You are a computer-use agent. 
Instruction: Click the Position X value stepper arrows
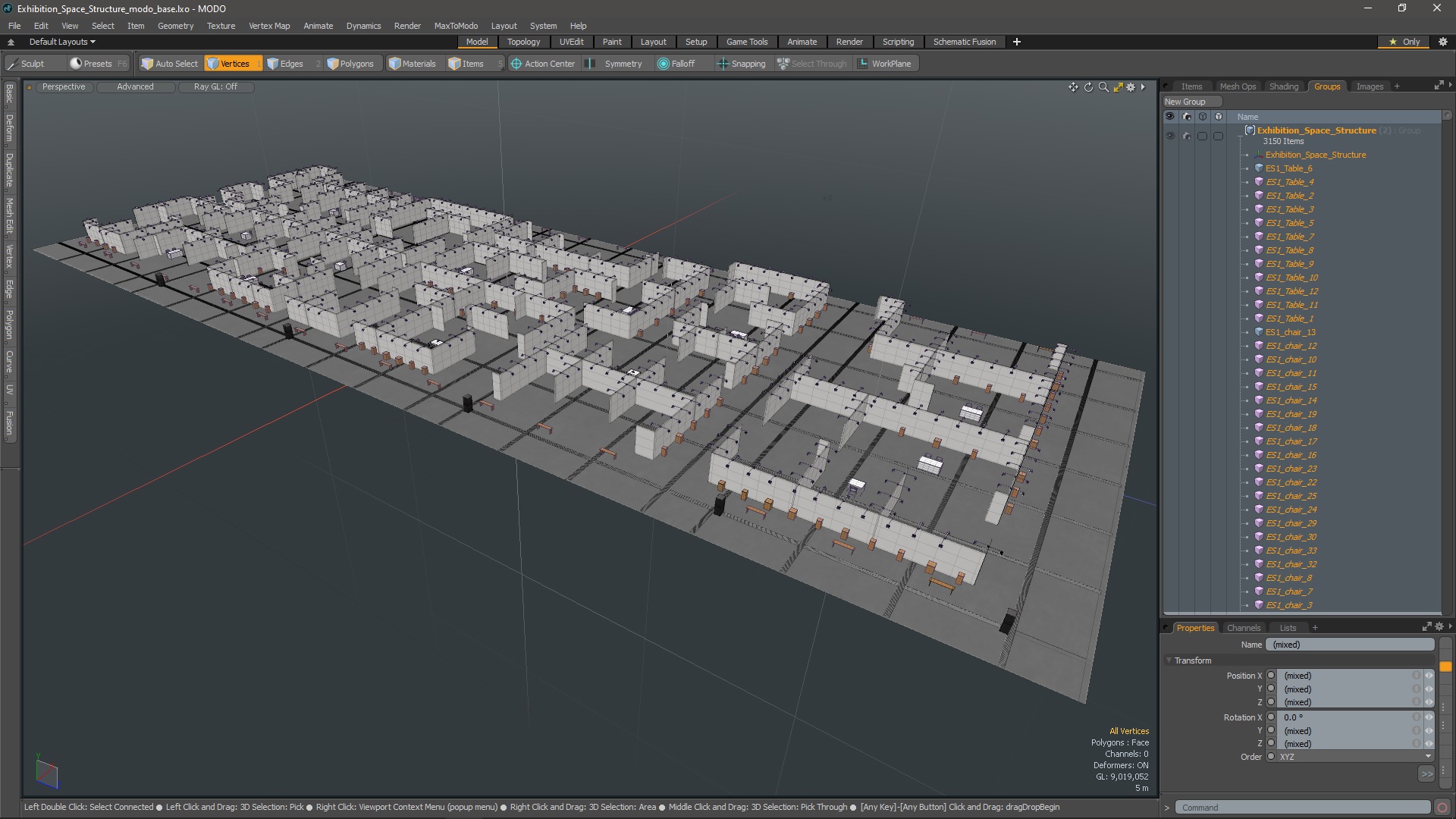click(x=1429, y=676)
